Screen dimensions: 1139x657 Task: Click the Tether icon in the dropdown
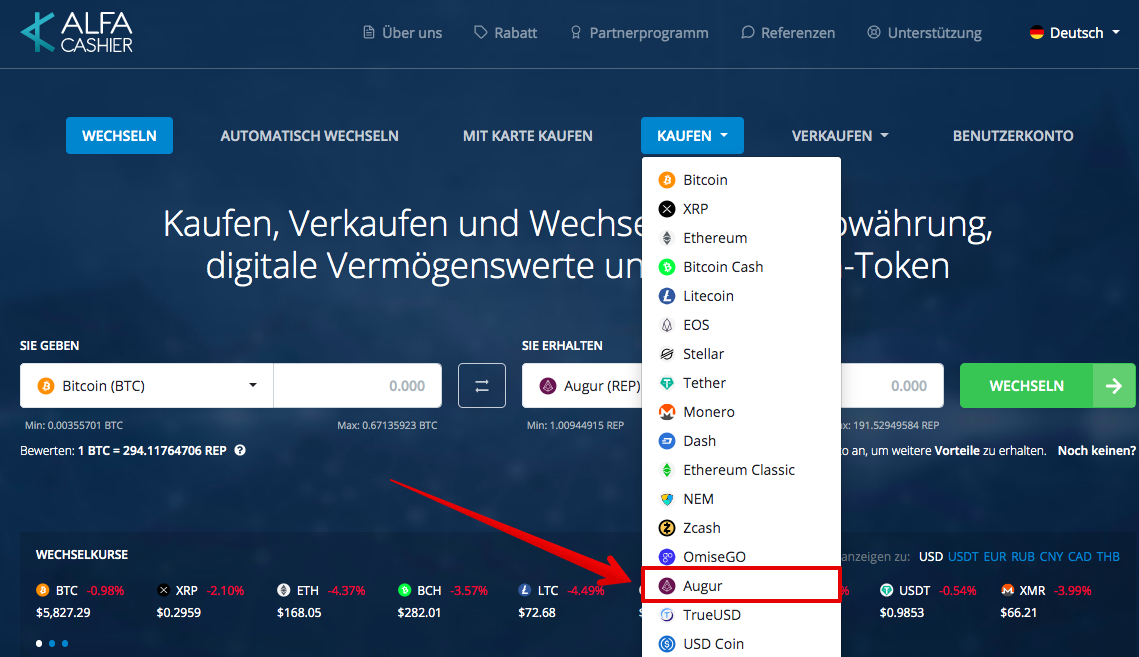coord(667,383)
